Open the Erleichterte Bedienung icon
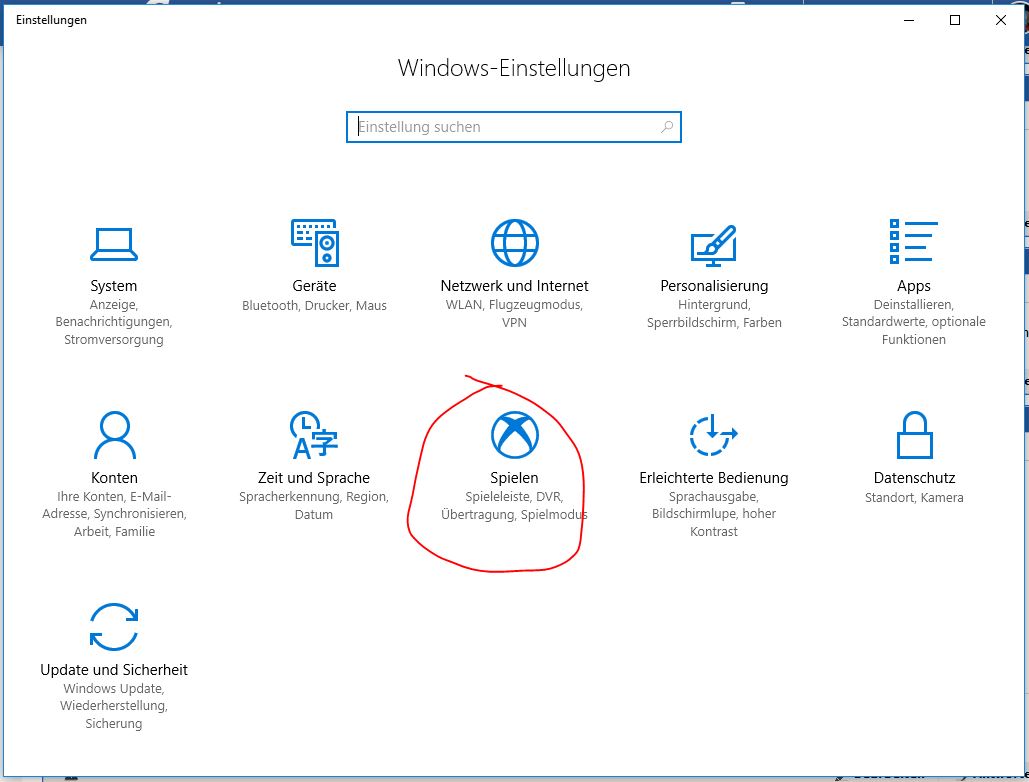 pos(713,435)
